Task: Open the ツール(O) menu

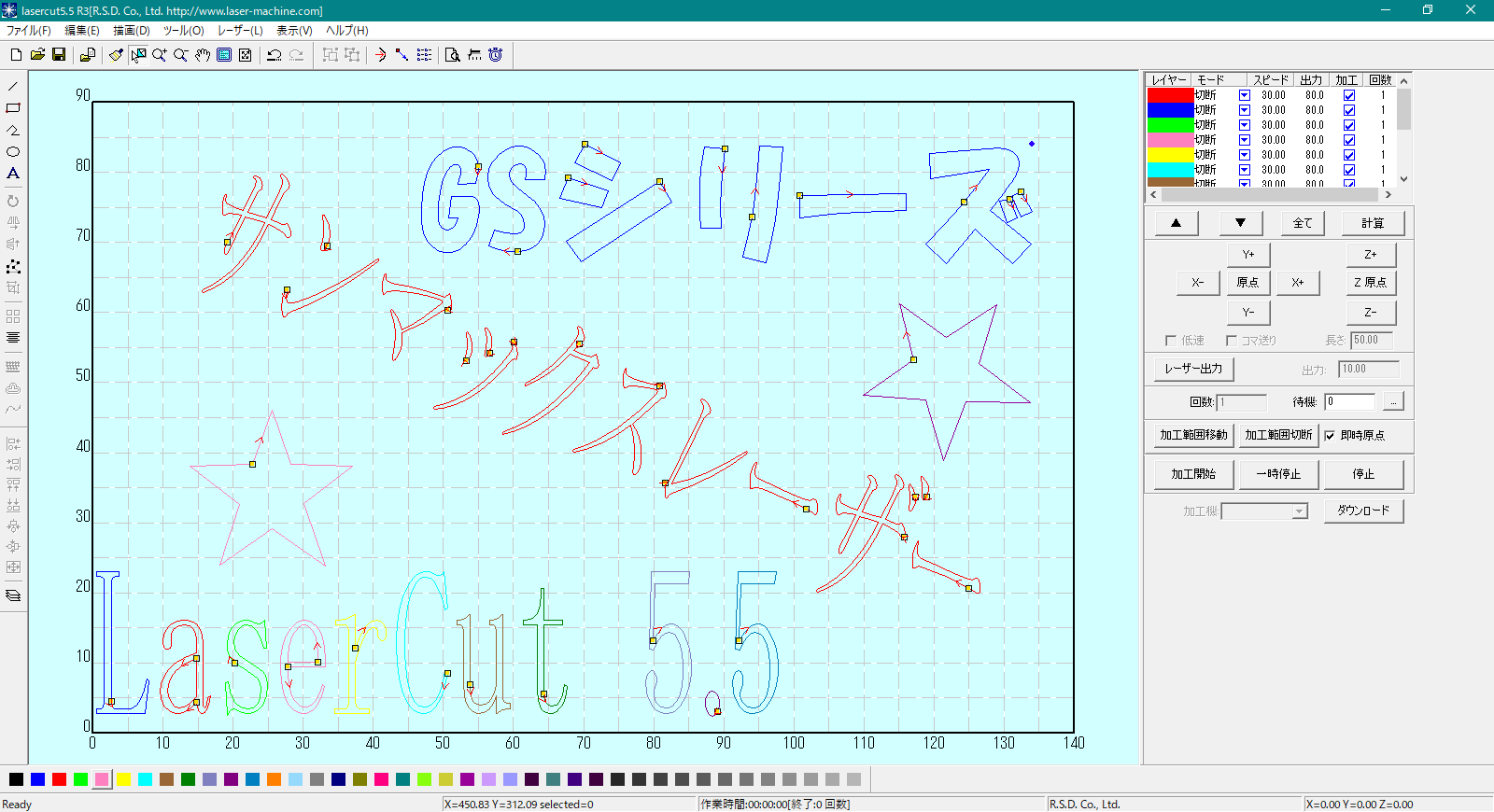Action: click(x=184, y=31)
